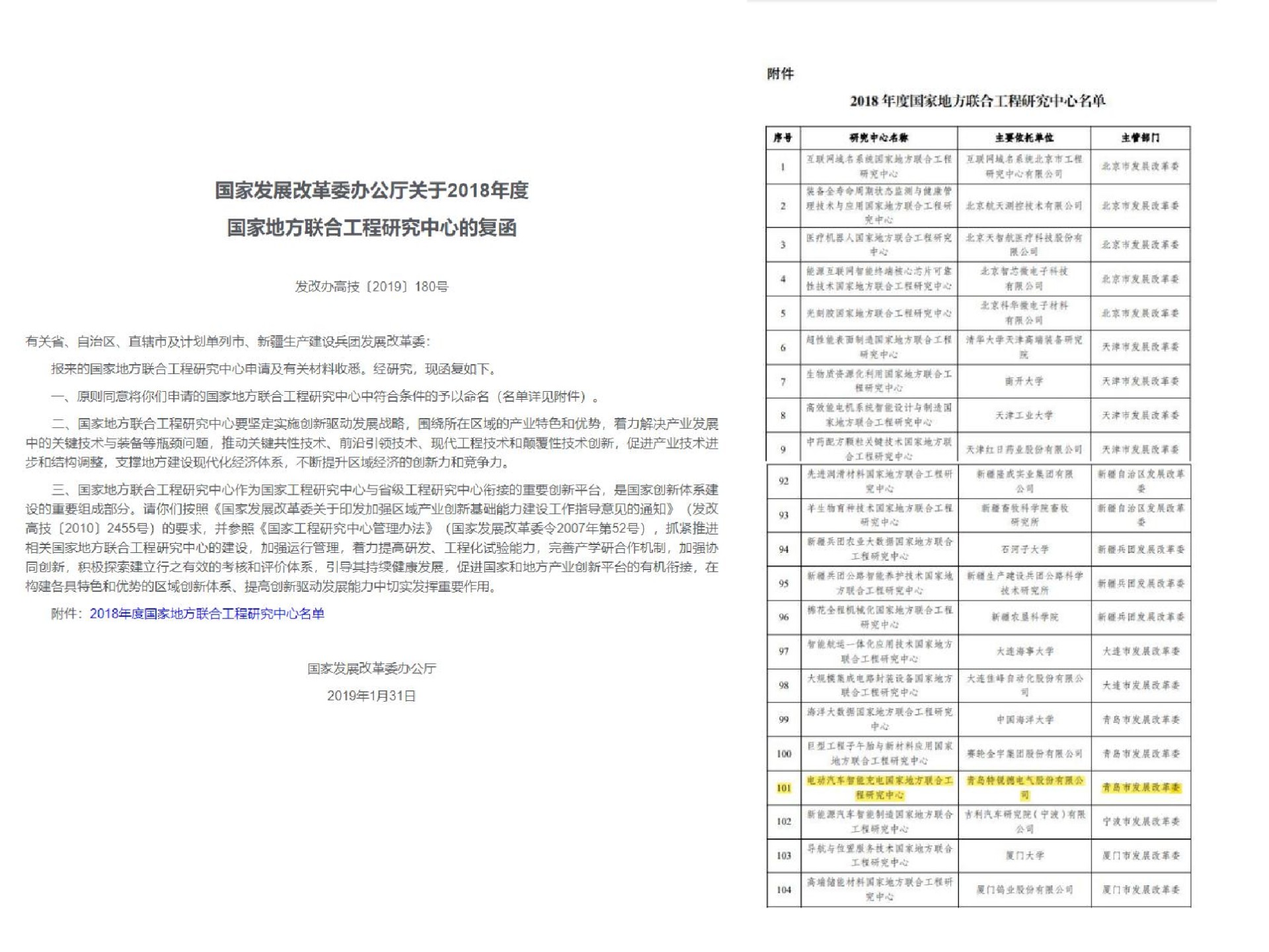Click the document title 国家发展改革委办公厅关于2018年度
Image resolution: width=1269 pixels, height=952 pixels.
(x=371, y=190)
